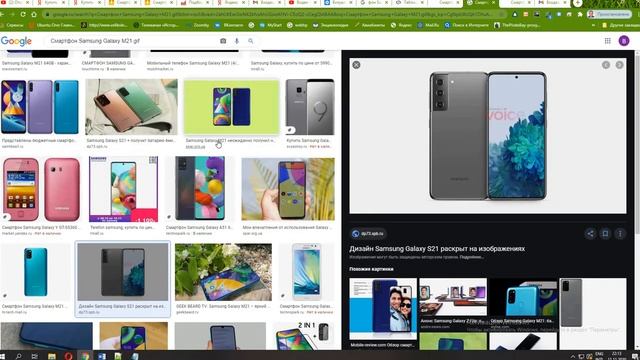This screenshot has height=360, width=640.
Task: Switch to the first browser tab
Action: (x=16, y=3)
